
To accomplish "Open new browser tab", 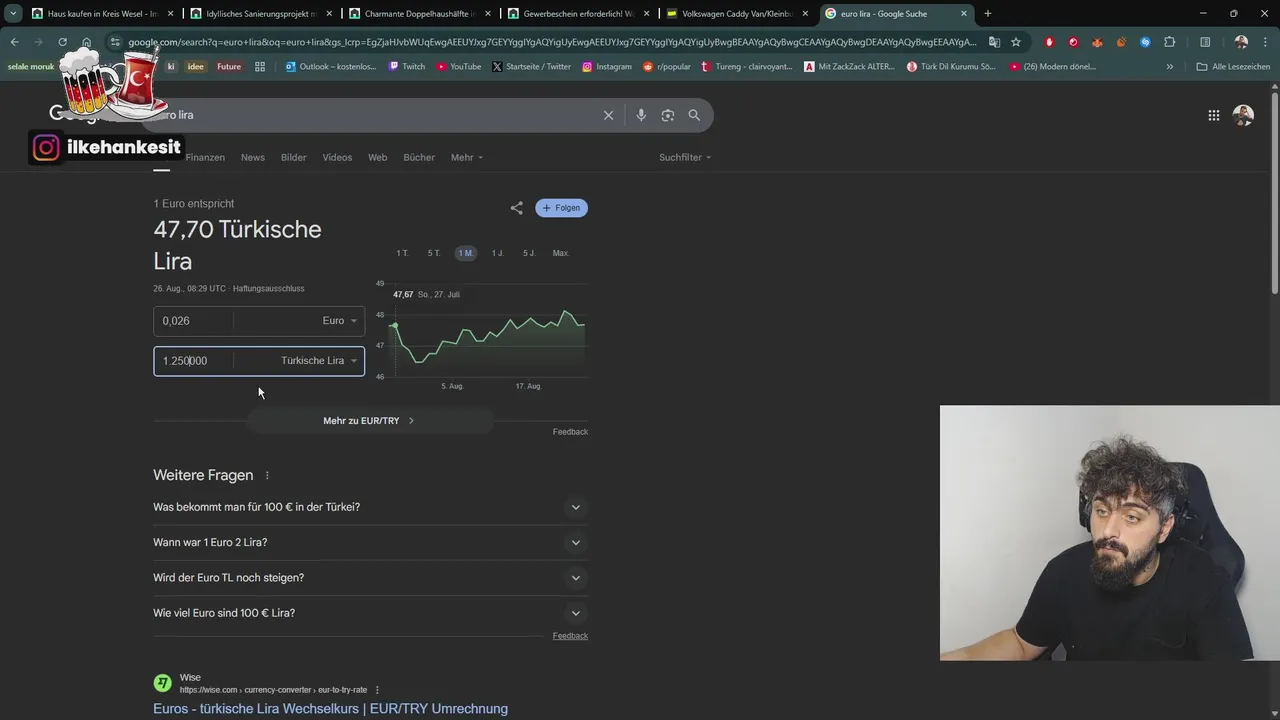I will (x=988, y=14).
